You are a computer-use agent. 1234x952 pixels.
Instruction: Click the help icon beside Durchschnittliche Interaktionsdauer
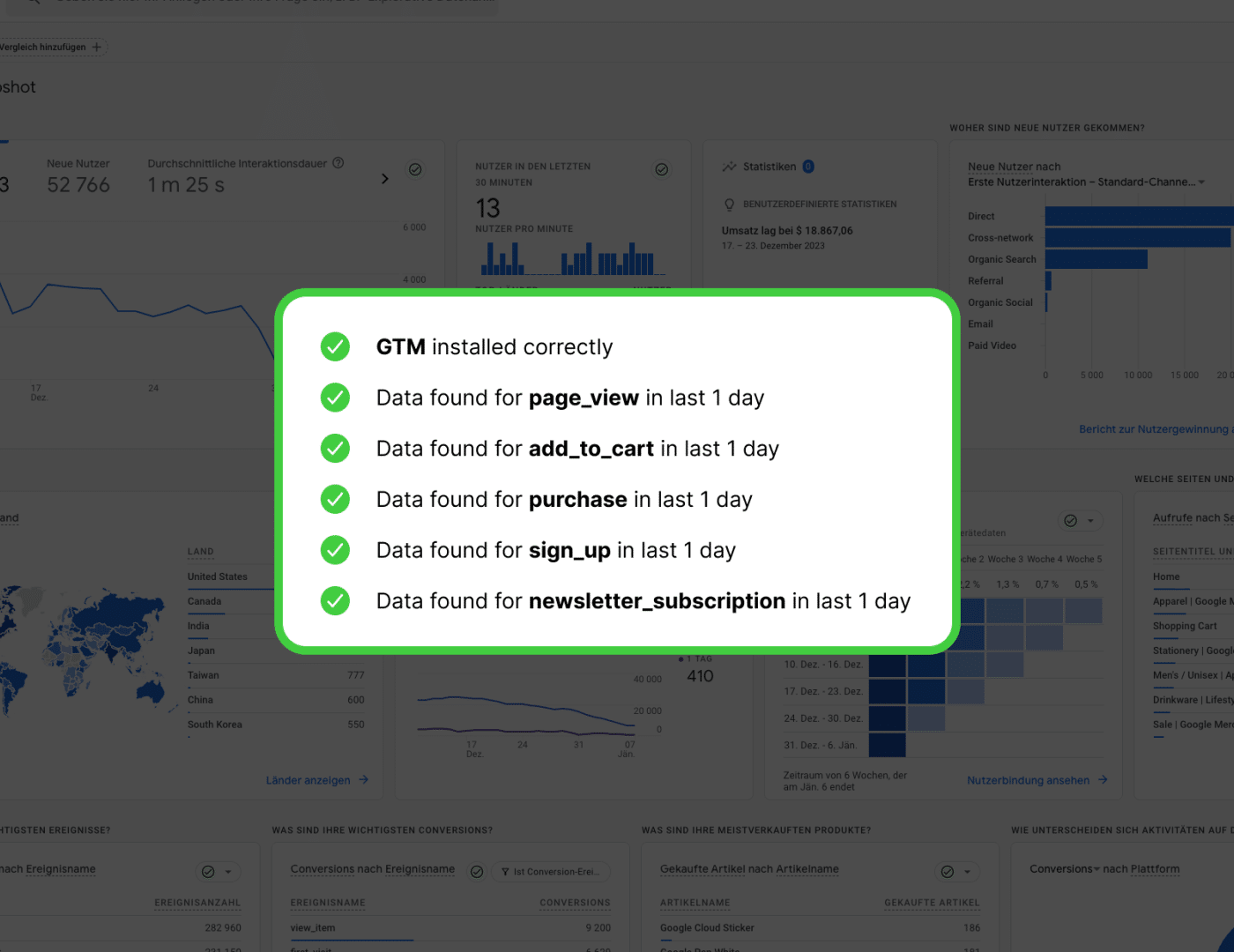coord(338,163)
